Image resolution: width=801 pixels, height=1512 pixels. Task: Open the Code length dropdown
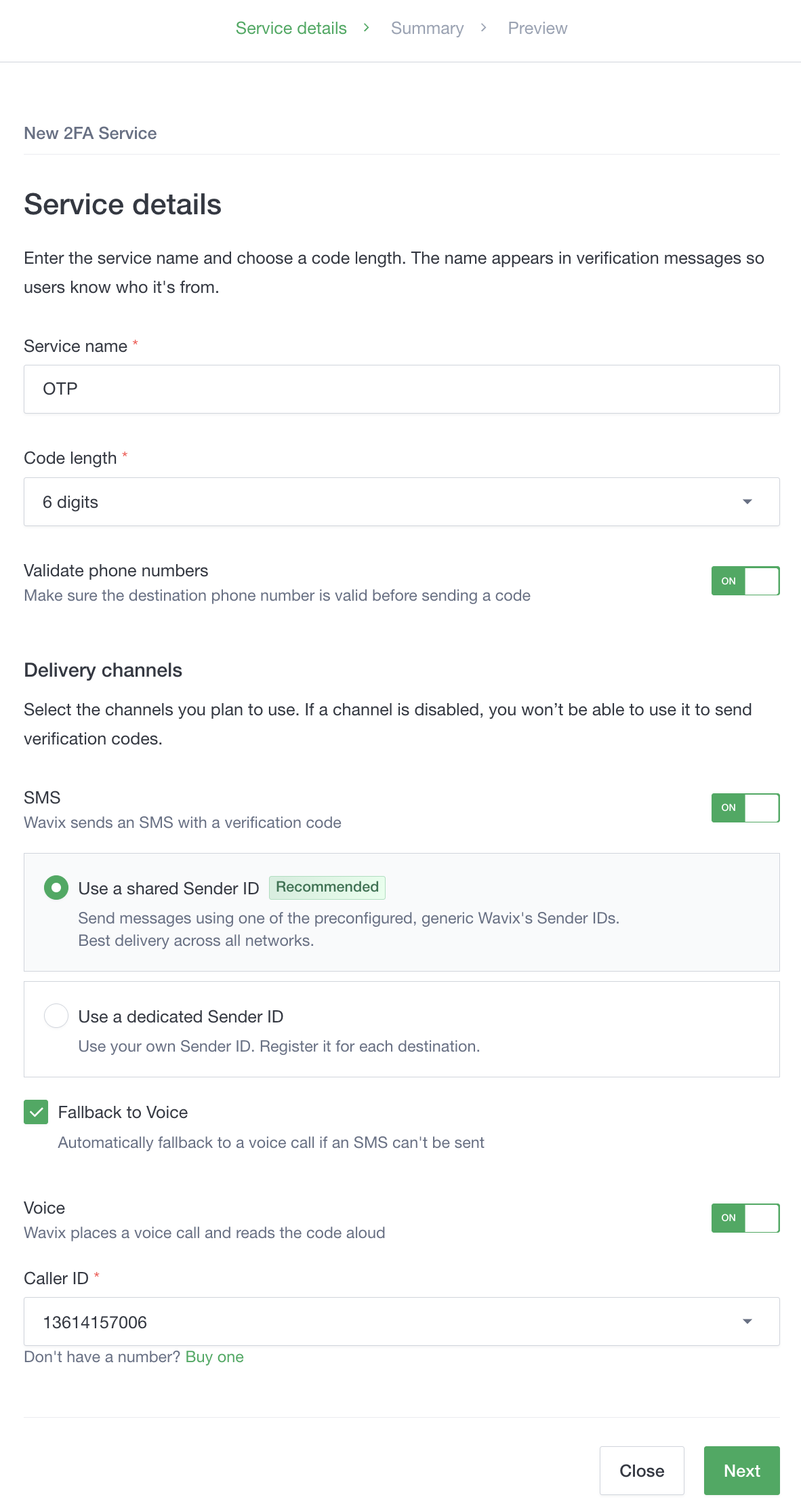point(401,501)
